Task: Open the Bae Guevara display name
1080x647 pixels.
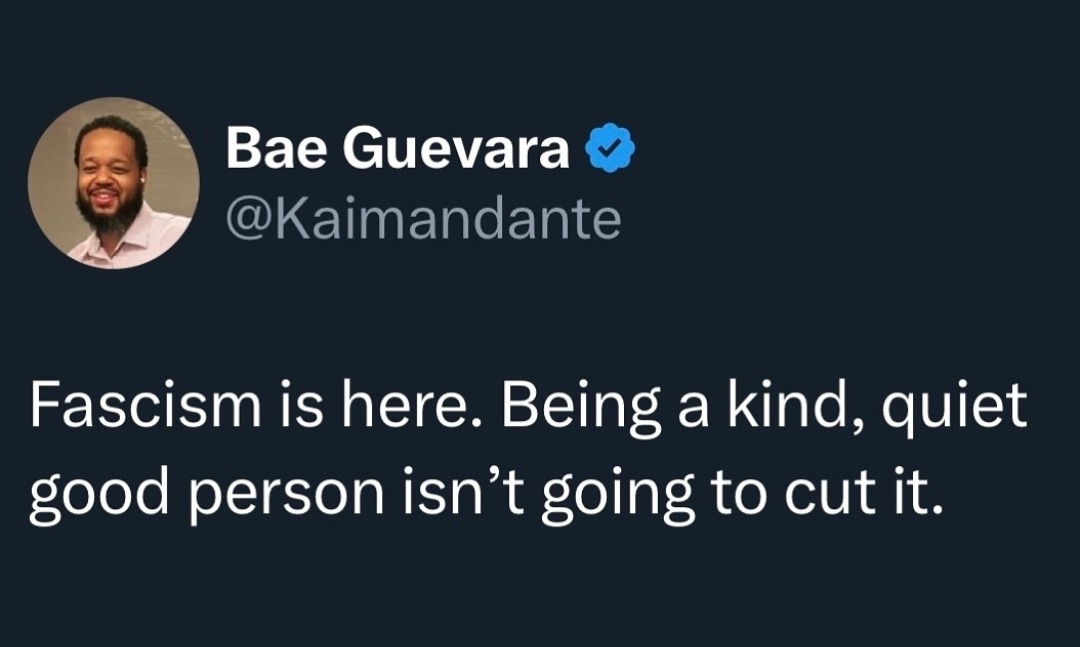Action: pos(397,148)
